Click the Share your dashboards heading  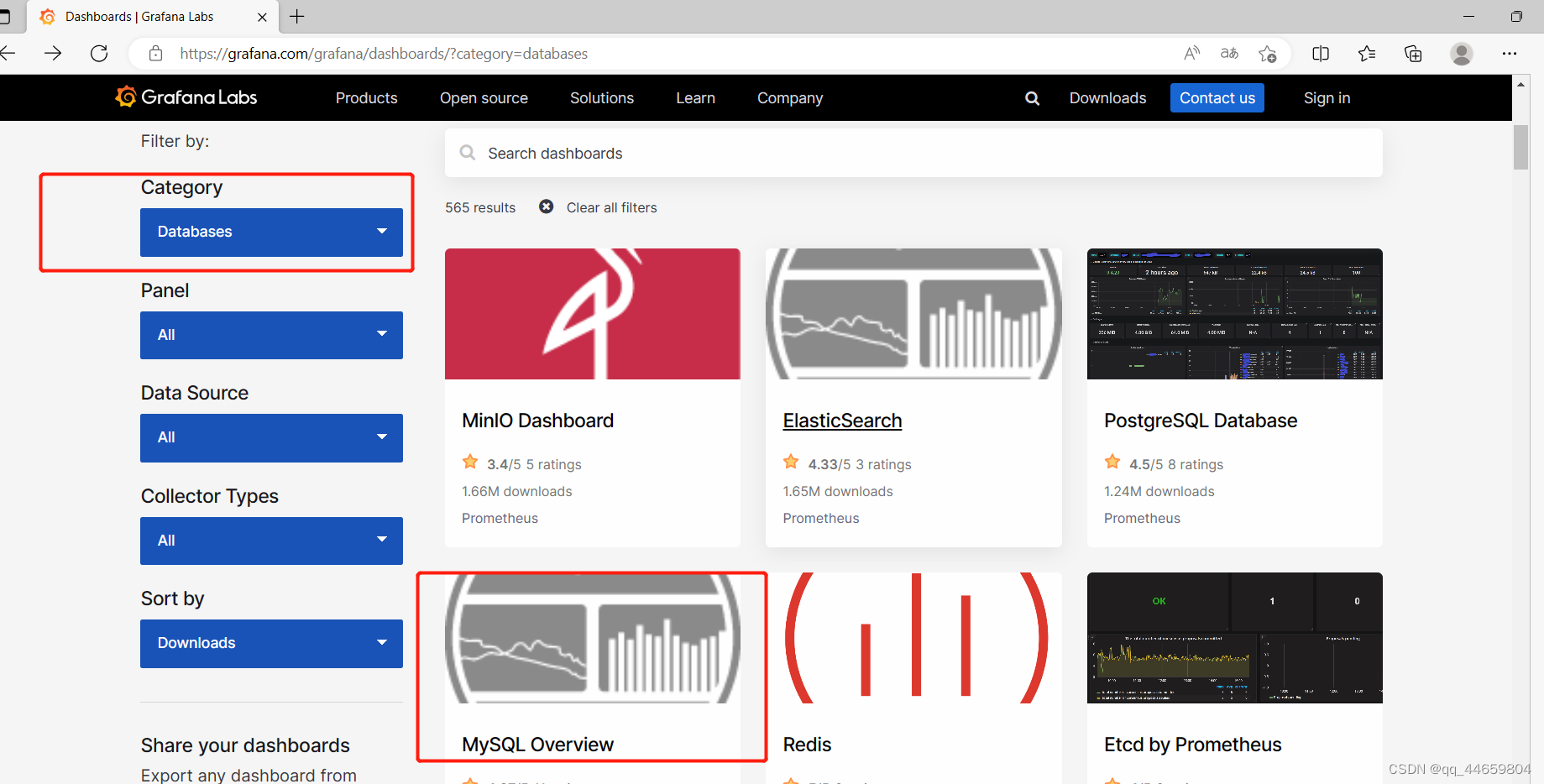click(245, 745)
